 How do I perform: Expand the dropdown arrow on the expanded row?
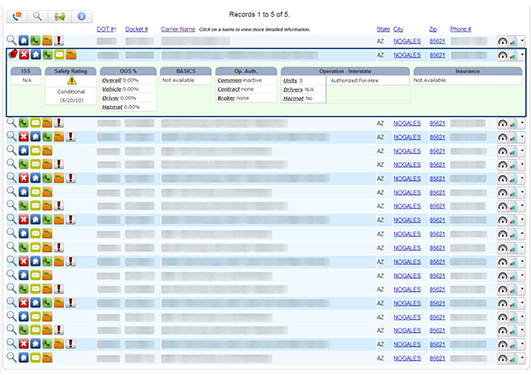coord(522,55)
